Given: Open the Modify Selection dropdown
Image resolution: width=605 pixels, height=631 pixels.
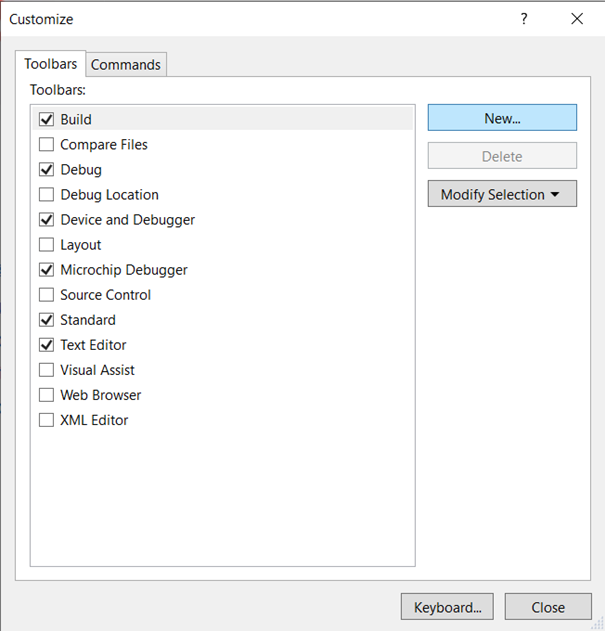Looking at the screenshot, I should click(502, 194).
